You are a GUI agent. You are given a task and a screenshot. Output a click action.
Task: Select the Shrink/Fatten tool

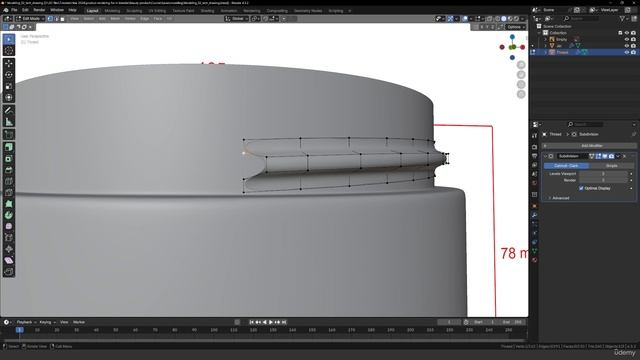pos(9,249)
